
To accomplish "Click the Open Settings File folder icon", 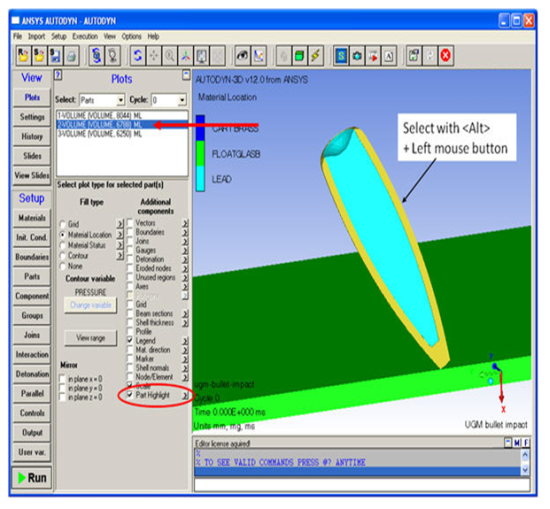I will click(x=39, y=55).
